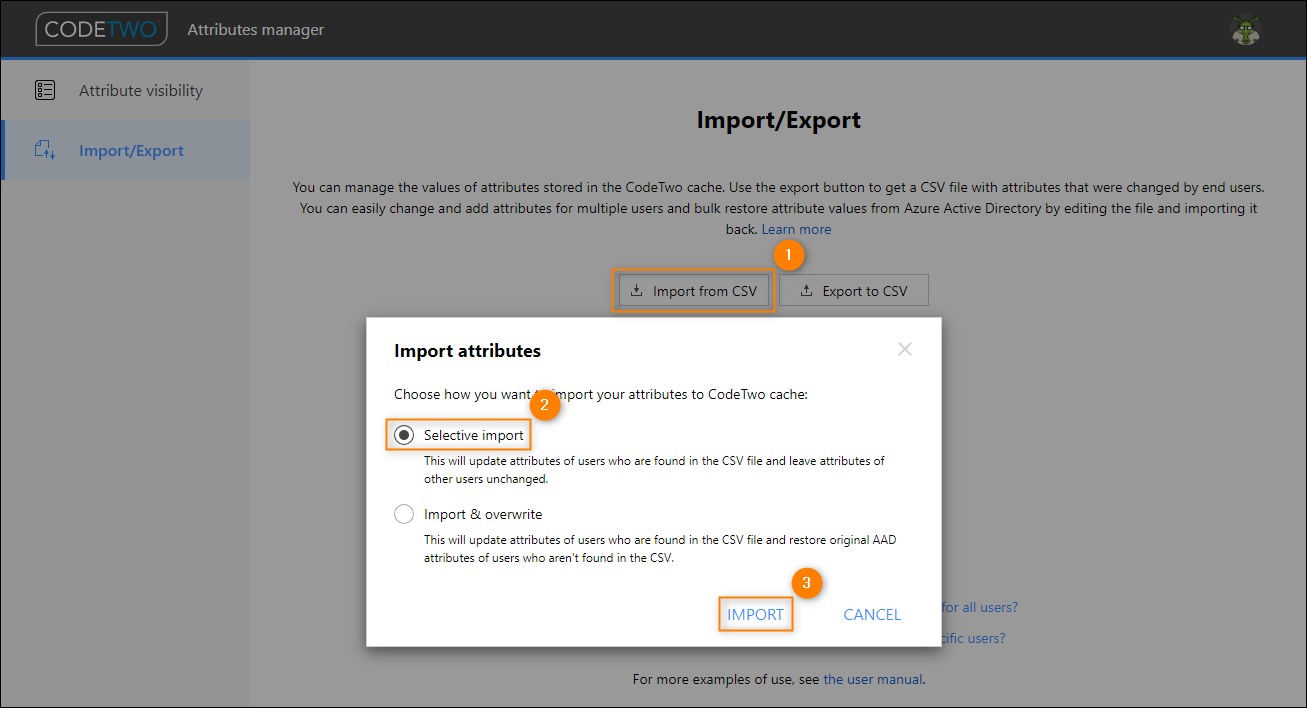Image resolution: width=1307 pixels, height=708 pixels.
Task: Open the user avatar menu
Action: click(x=1245, y=30)
